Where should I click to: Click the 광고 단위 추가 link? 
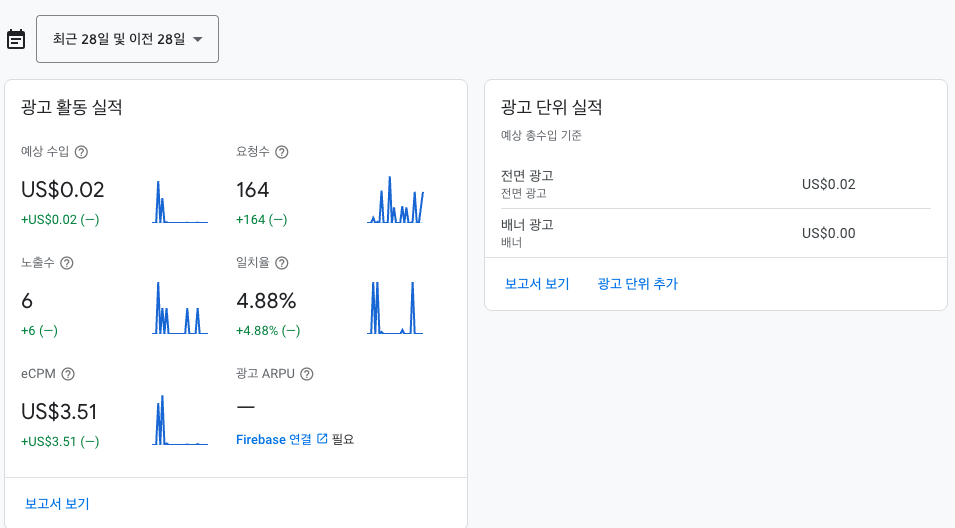[x=638, y=284]
